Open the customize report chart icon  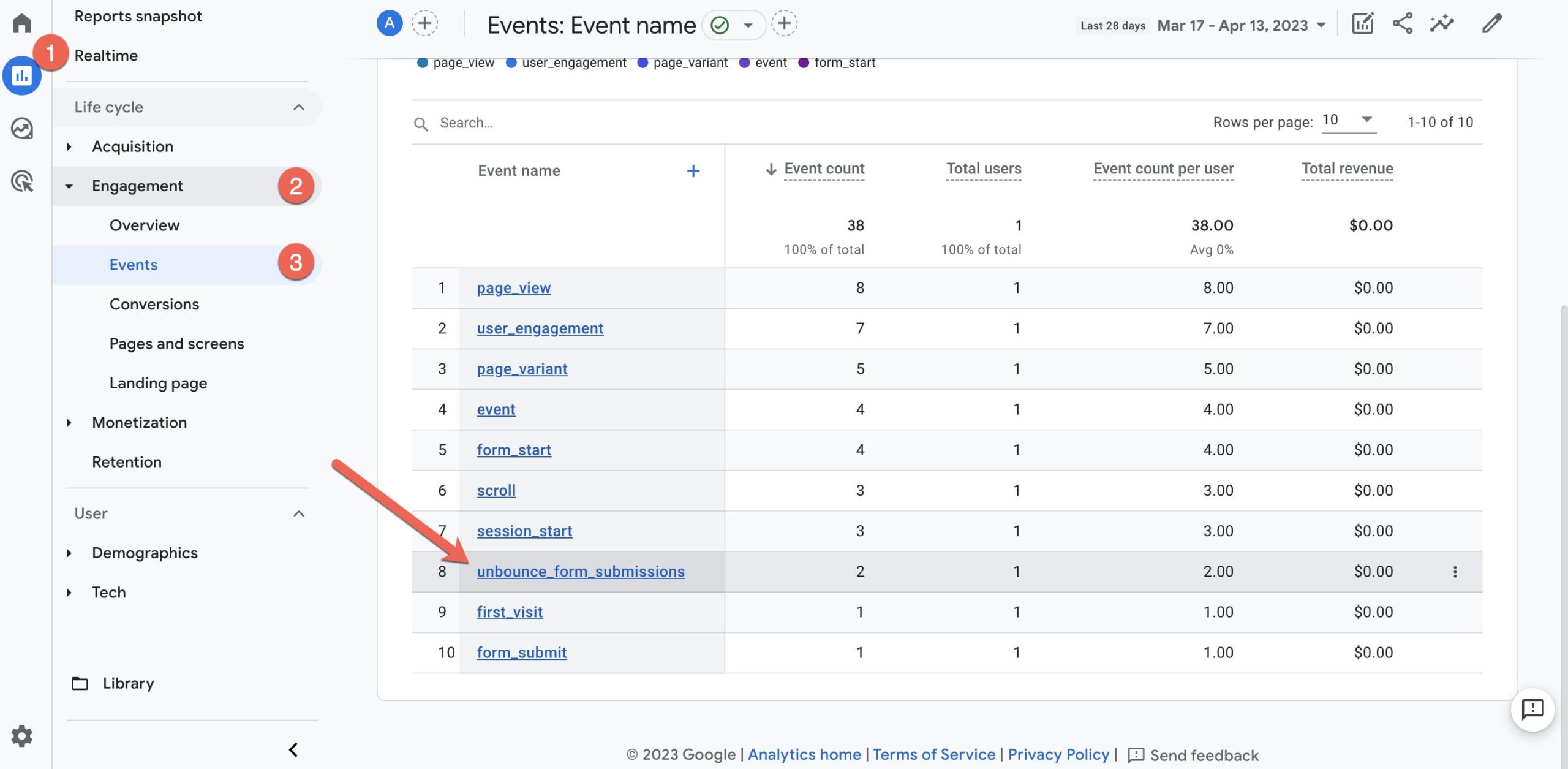1363,23
